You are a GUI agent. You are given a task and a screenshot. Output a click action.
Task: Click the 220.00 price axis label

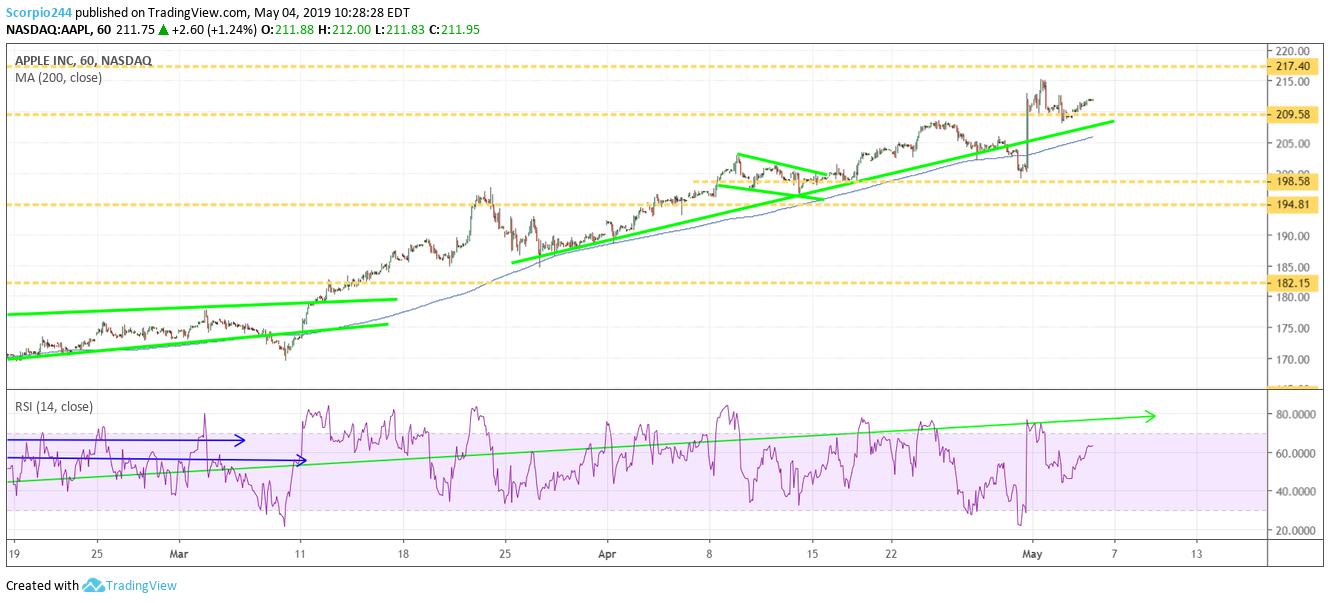tap(1294, 51)
